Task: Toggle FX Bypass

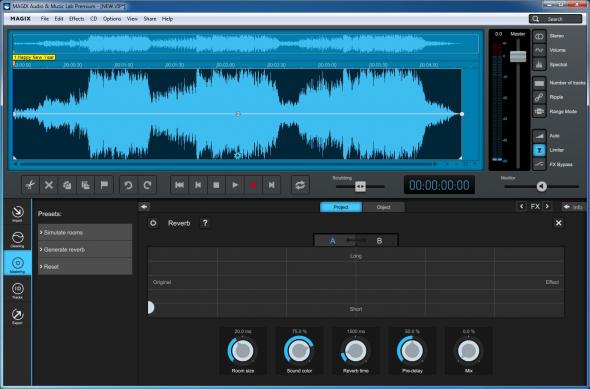Action: tap(539, 164)
